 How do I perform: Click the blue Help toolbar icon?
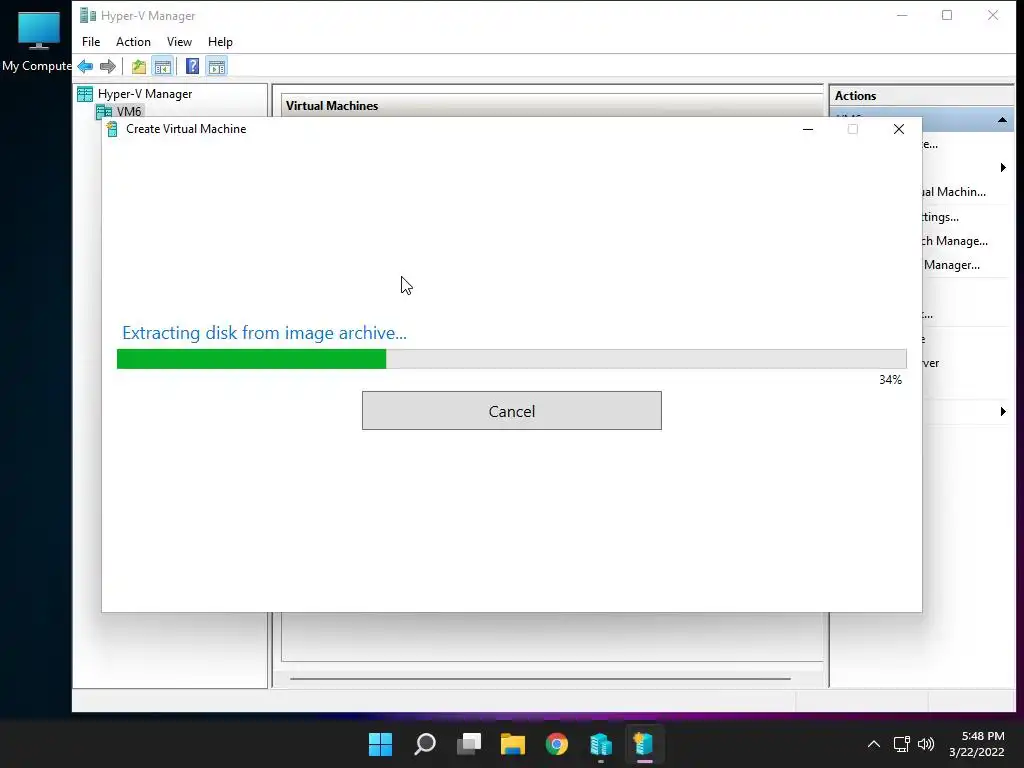tap(192, 66)
